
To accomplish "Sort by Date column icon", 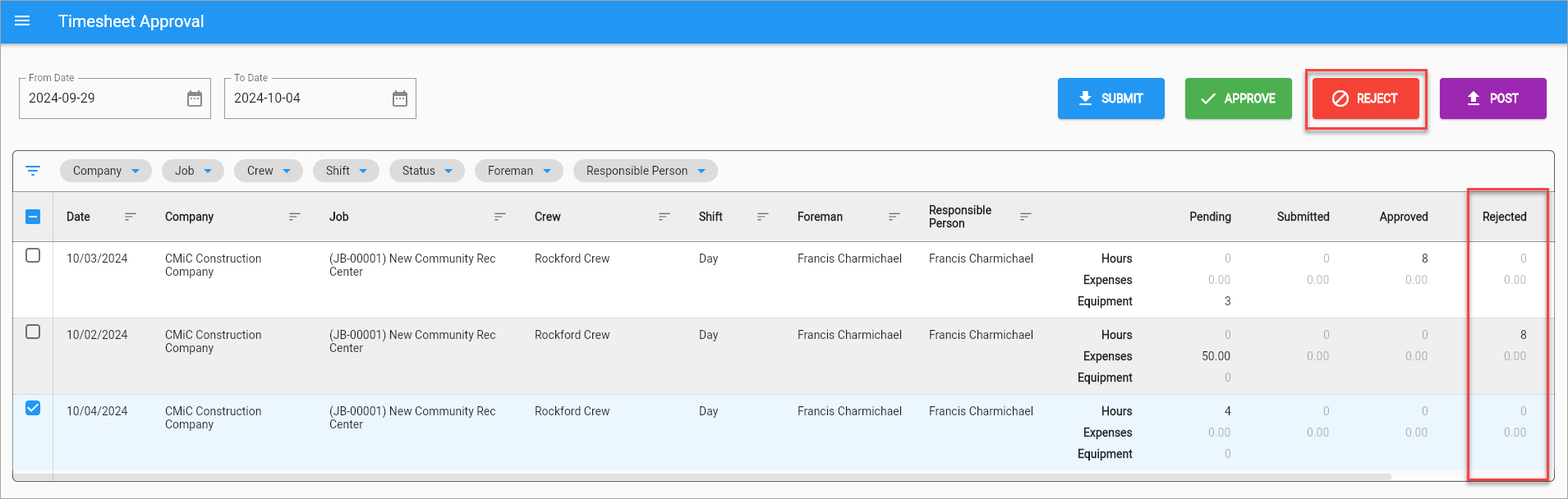I will (130, 217).
